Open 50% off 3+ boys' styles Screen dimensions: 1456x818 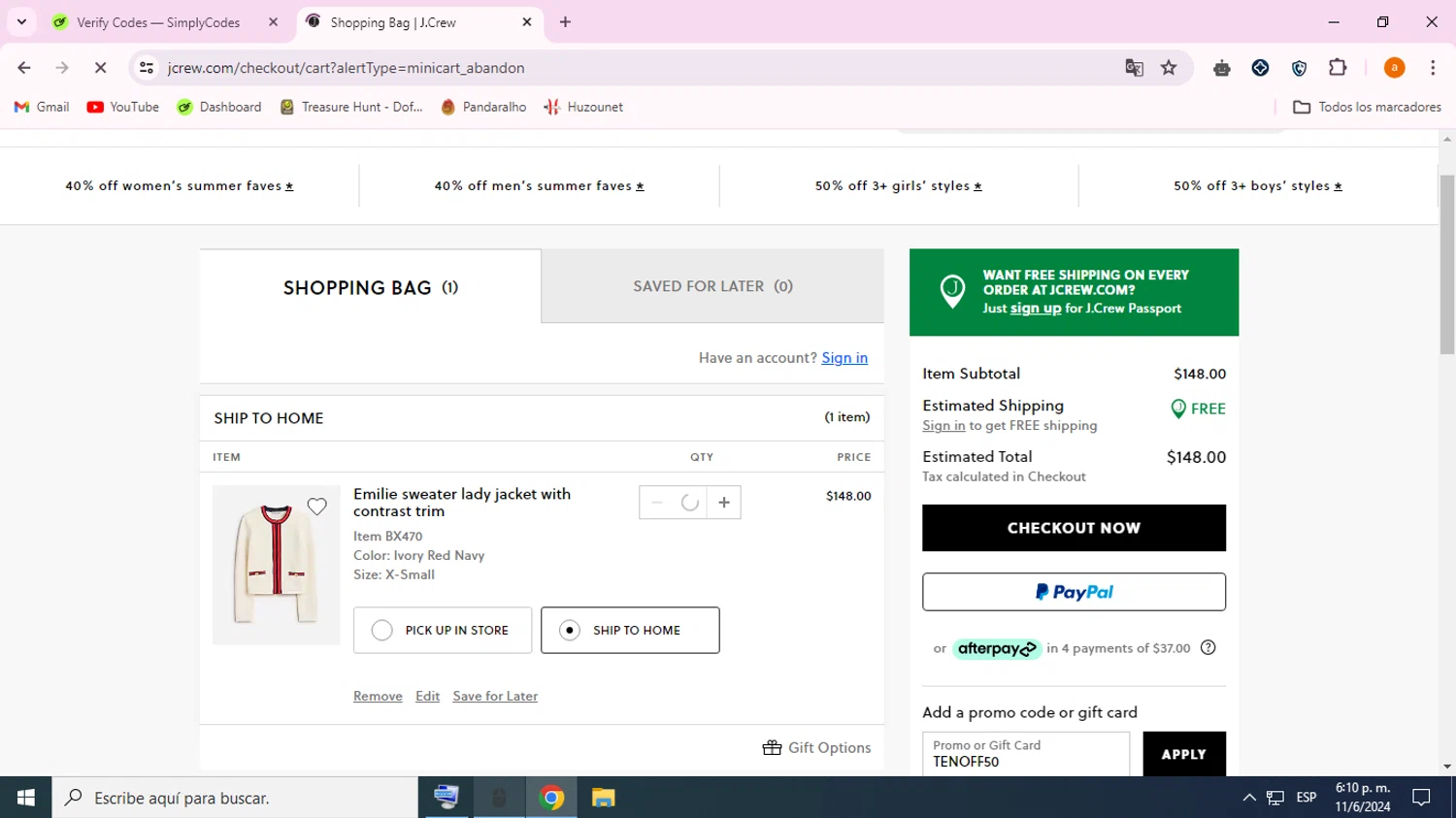(1258, 186)
